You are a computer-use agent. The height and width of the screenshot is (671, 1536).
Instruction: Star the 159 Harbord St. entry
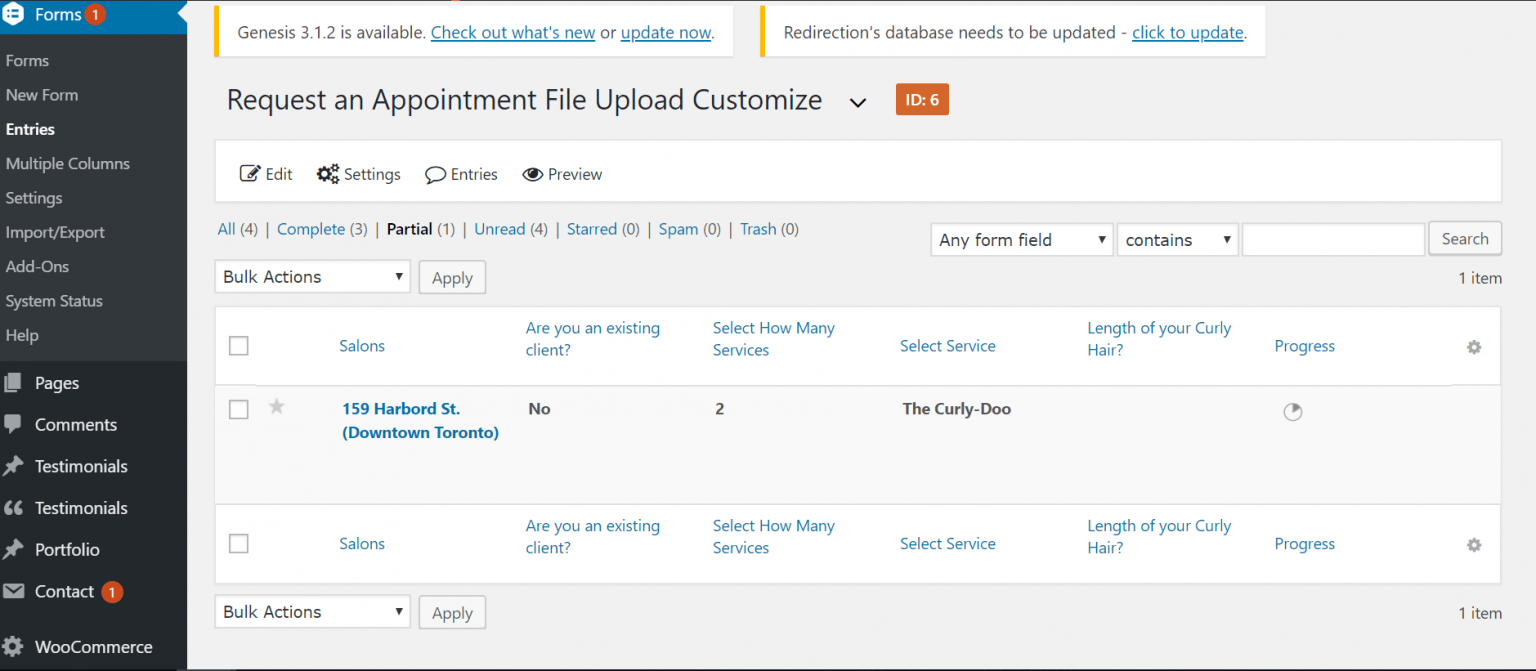277,409
